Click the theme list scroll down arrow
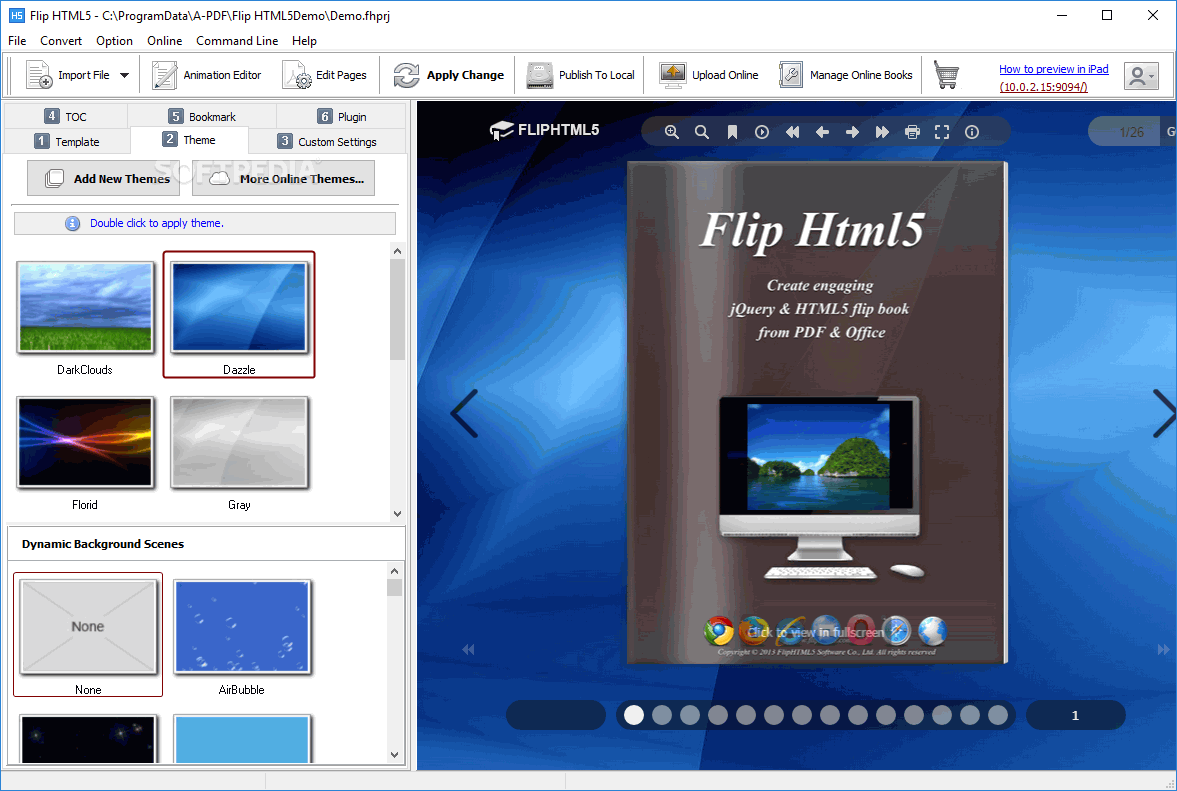Image resolution: width=1177 pixels, height=791 pixels. point(397,514)
